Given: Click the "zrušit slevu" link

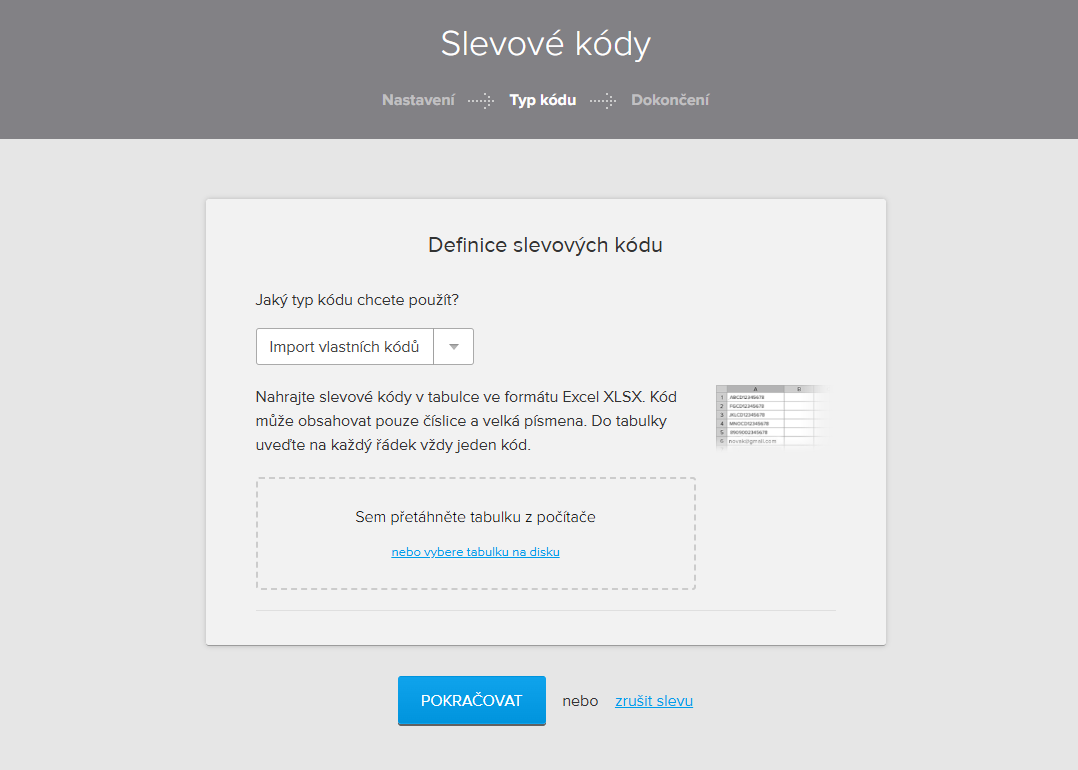Looking at the screenshot, I should (653, 701).
